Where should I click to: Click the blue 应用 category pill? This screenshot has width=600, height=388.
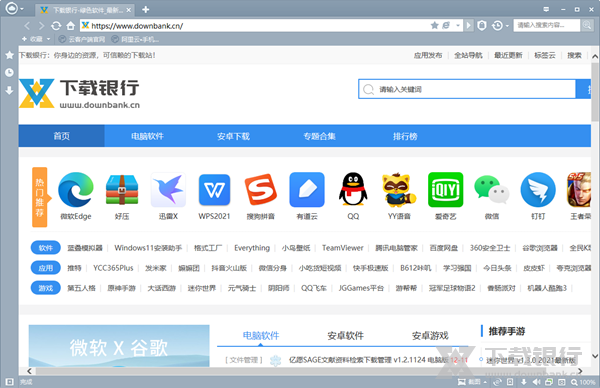point(46,268)
